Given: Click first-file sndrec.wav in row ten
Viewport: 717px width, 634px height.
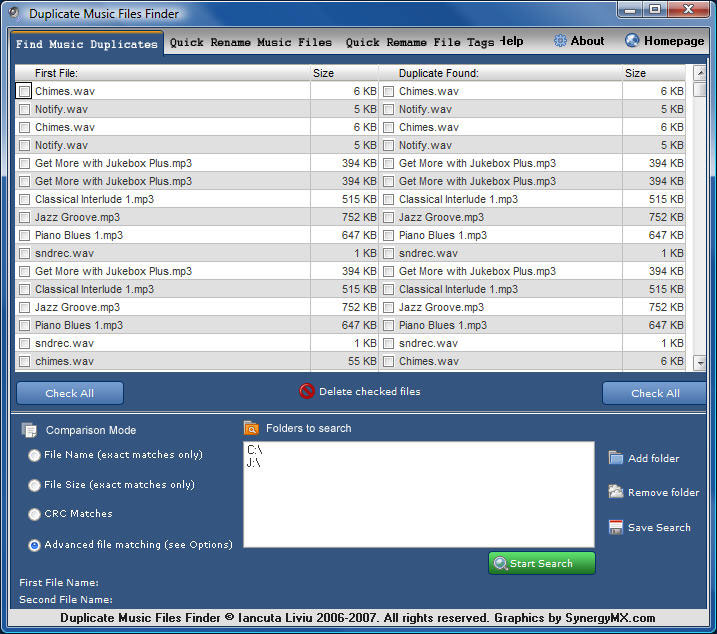Looking at the screenshot, I should (x=64, y=253).
